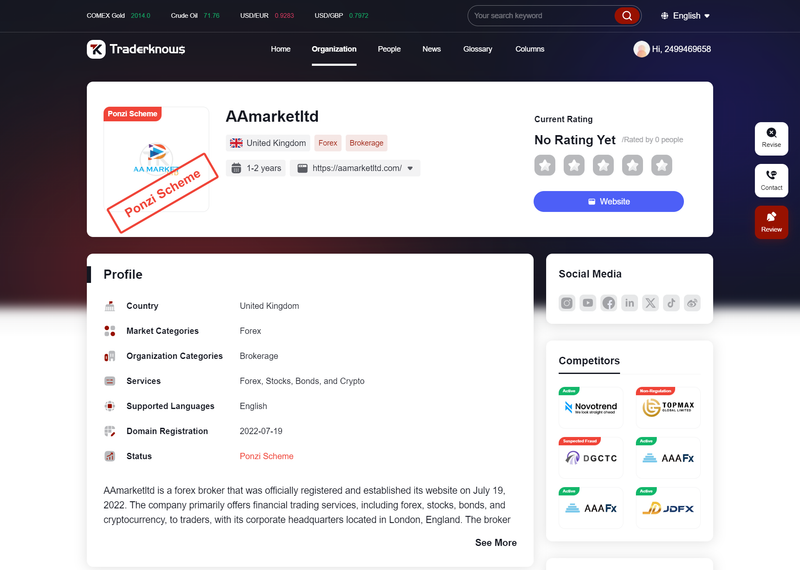Open the X (Twitter) social icon
Viewport: 800px width, 570px height.
click(651, 303)
